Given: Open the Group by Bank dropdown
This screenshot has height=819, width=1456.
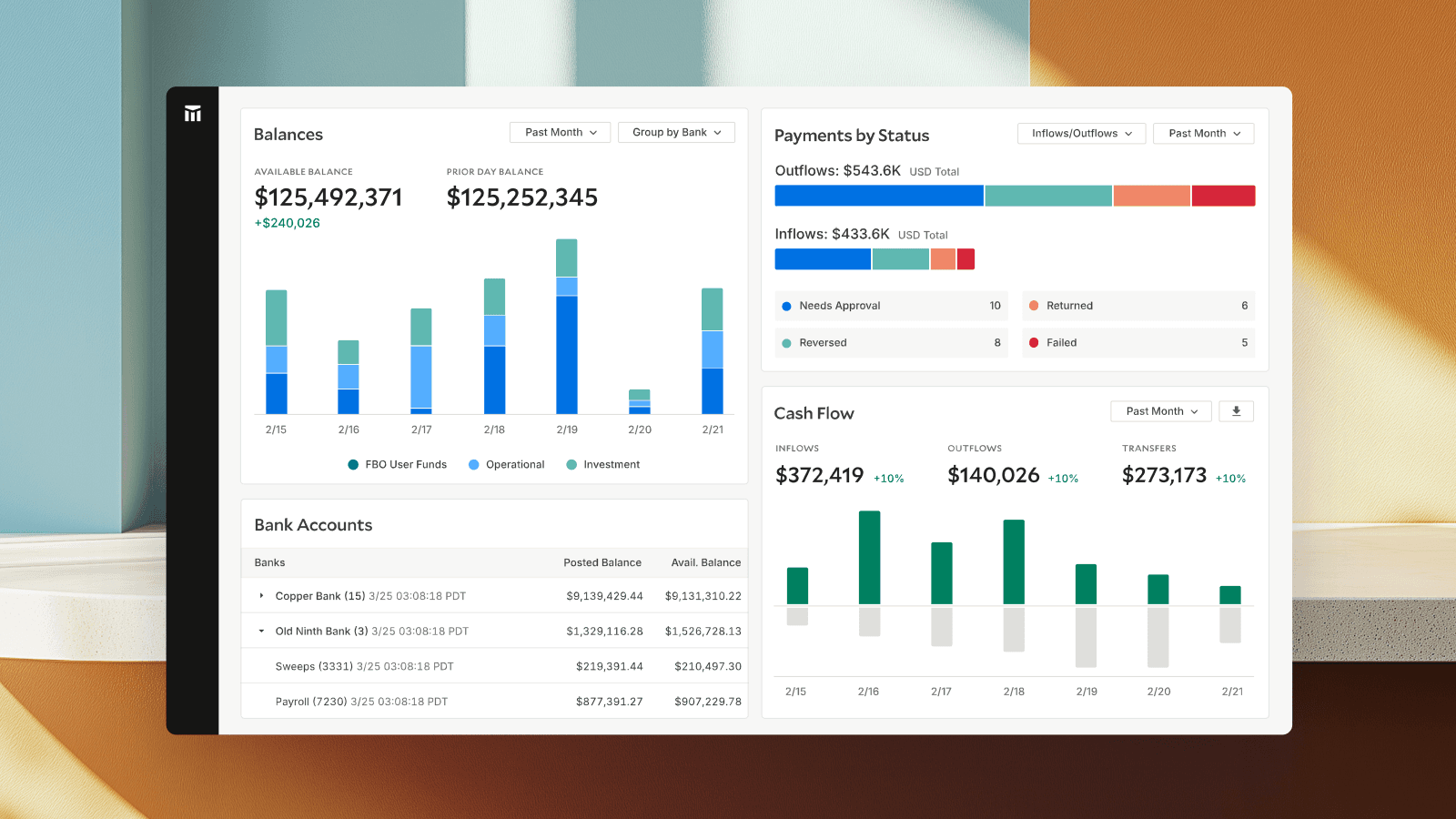Looking at the screenshot, I should pyautogui.click(x=675, y=132).
